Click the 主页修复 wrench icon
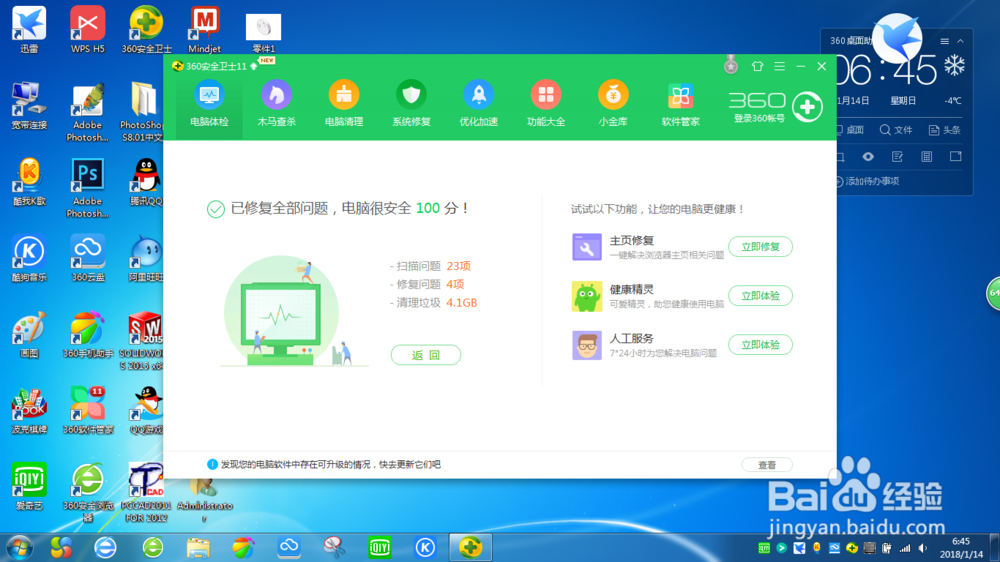Viewport: 1000px width, 562px height. (x=587, y=247)
